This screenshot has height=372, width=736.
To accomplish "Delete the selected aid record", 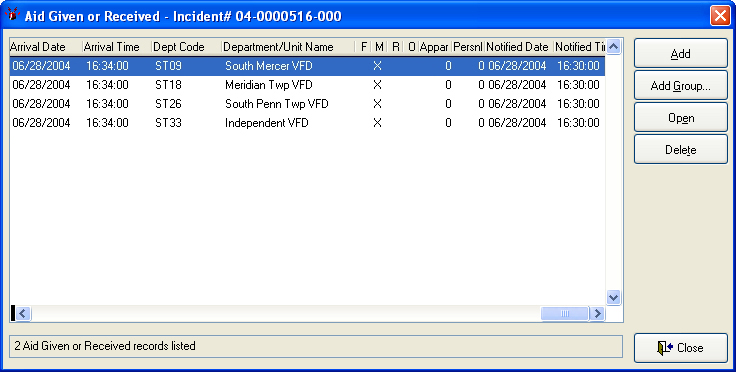I will (x=681, y=149).
